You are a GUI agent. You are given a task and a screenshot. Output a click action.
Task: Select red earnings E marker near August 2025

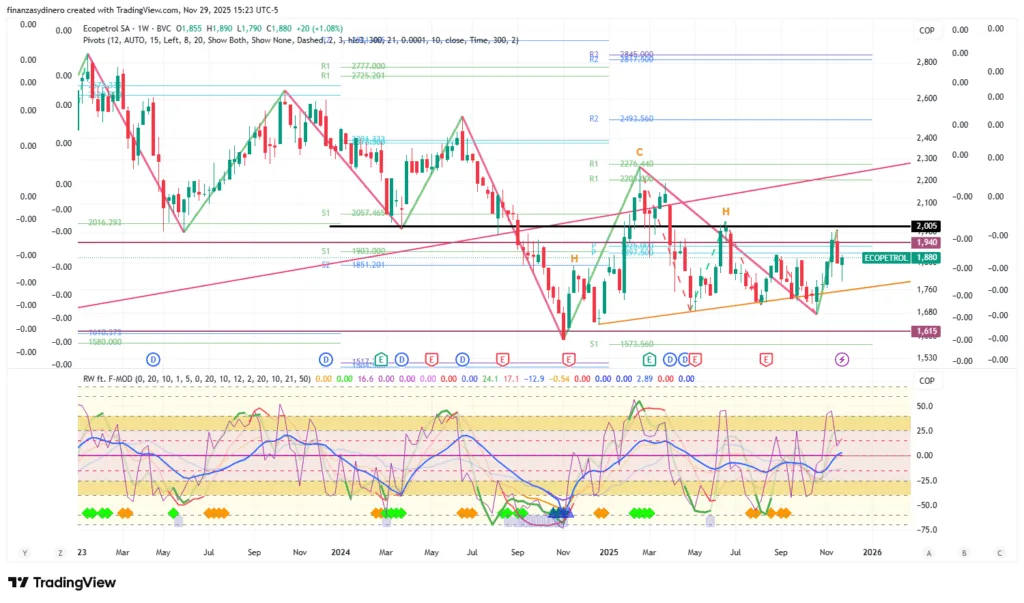click(x=766, y=358)
